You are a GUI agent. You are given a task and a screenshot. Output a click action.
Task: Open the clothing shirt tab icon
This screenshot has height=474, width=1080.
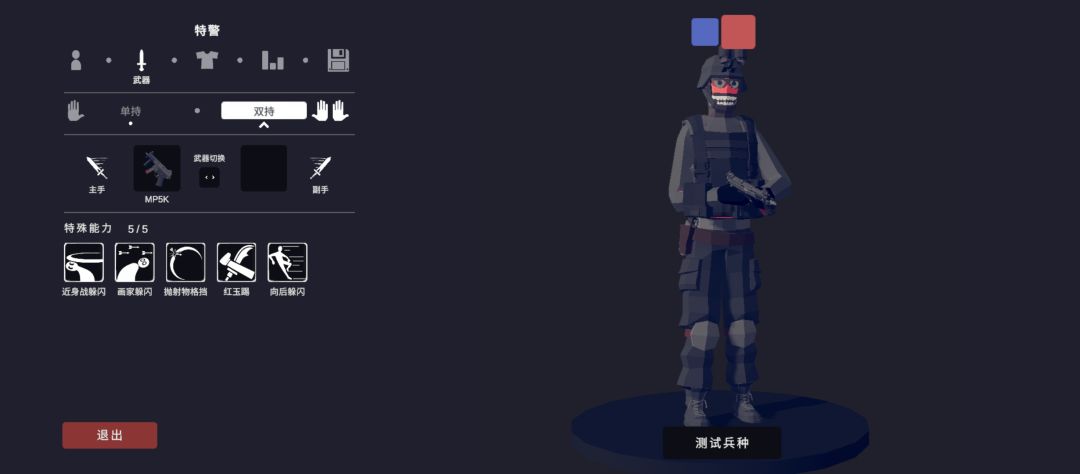click(207, 60)
